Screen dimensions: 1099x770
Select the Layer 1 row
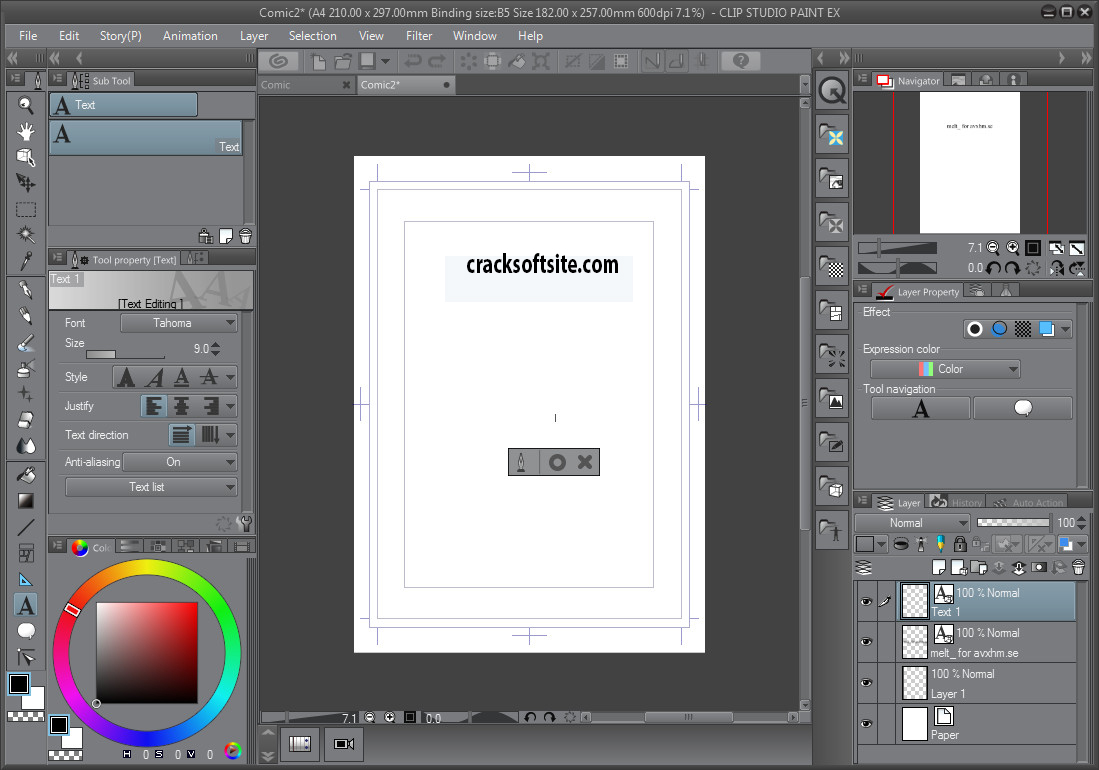click(987, 683)
